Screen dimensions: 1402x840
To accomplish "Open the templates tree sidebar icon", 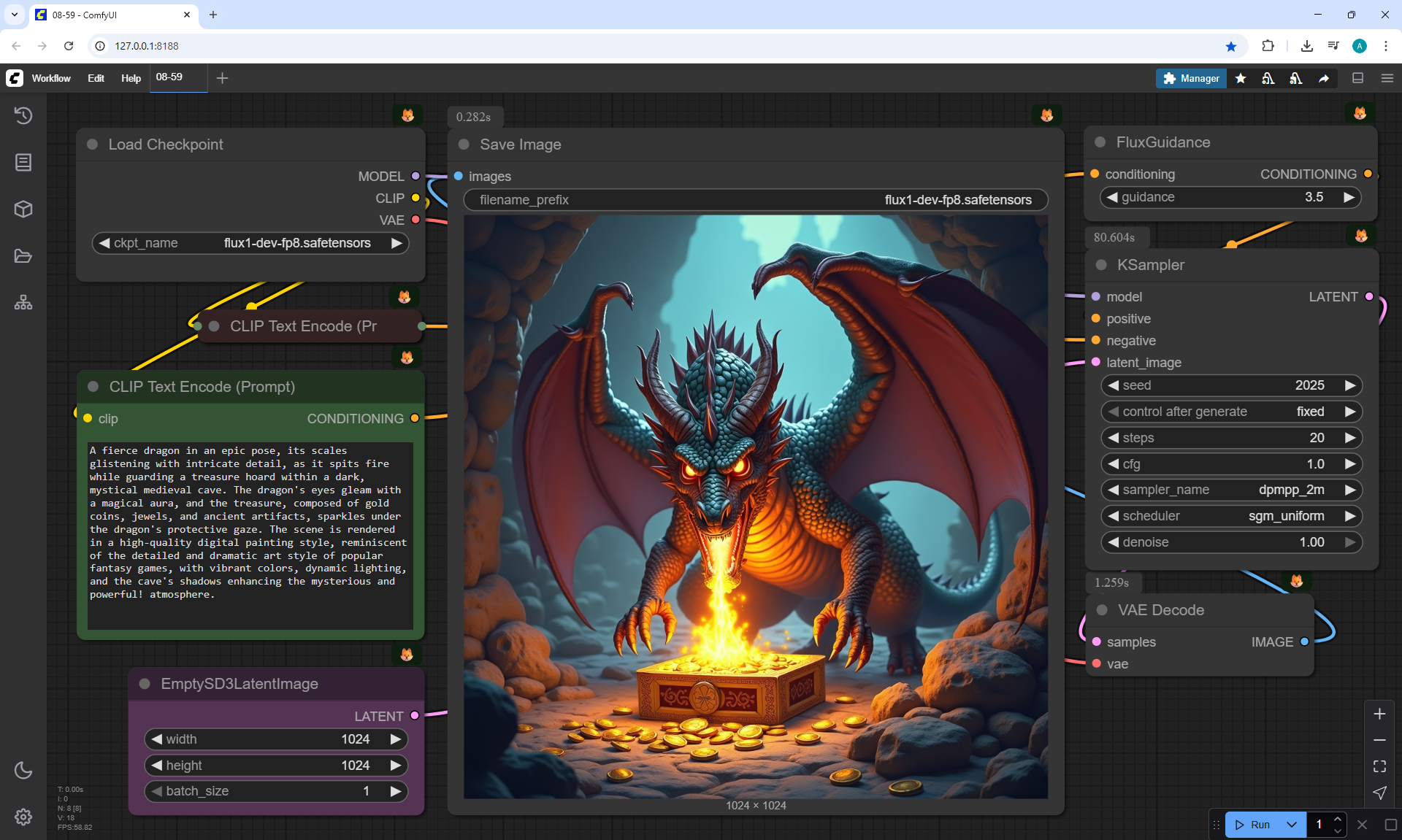I will (x=23, y=302).
